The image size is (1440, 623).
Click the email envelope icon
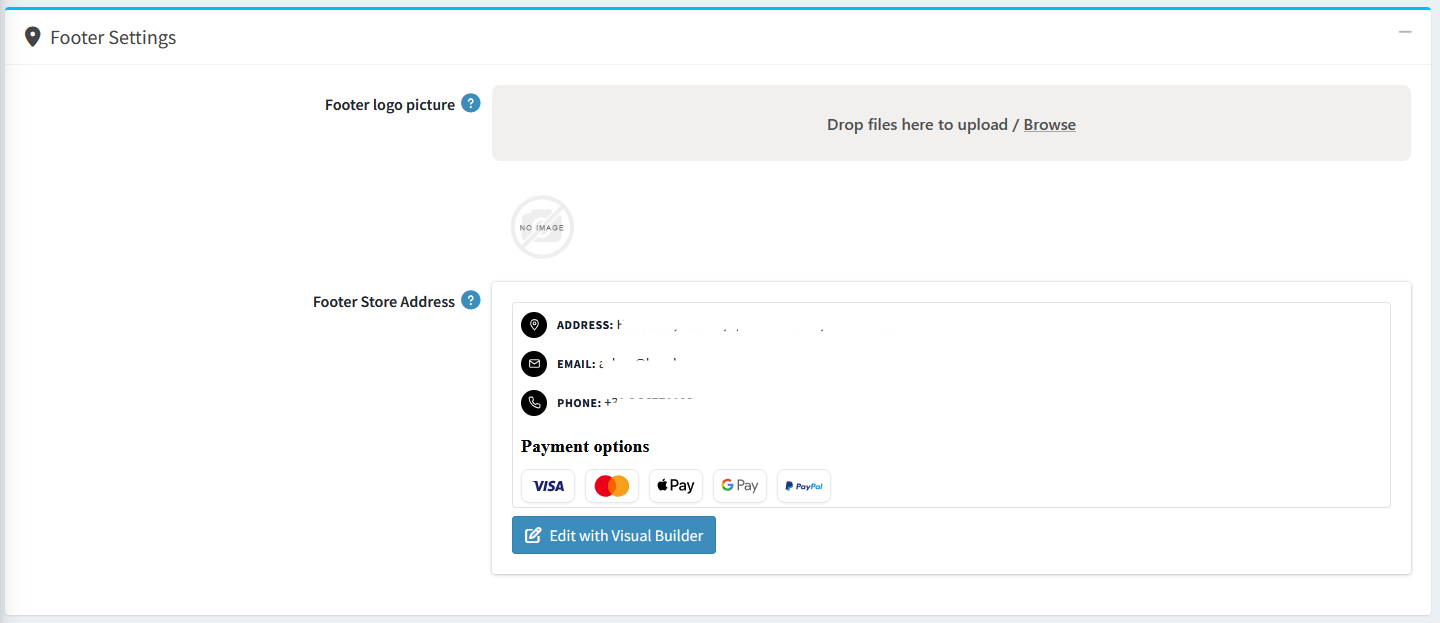tap(534, 364)
